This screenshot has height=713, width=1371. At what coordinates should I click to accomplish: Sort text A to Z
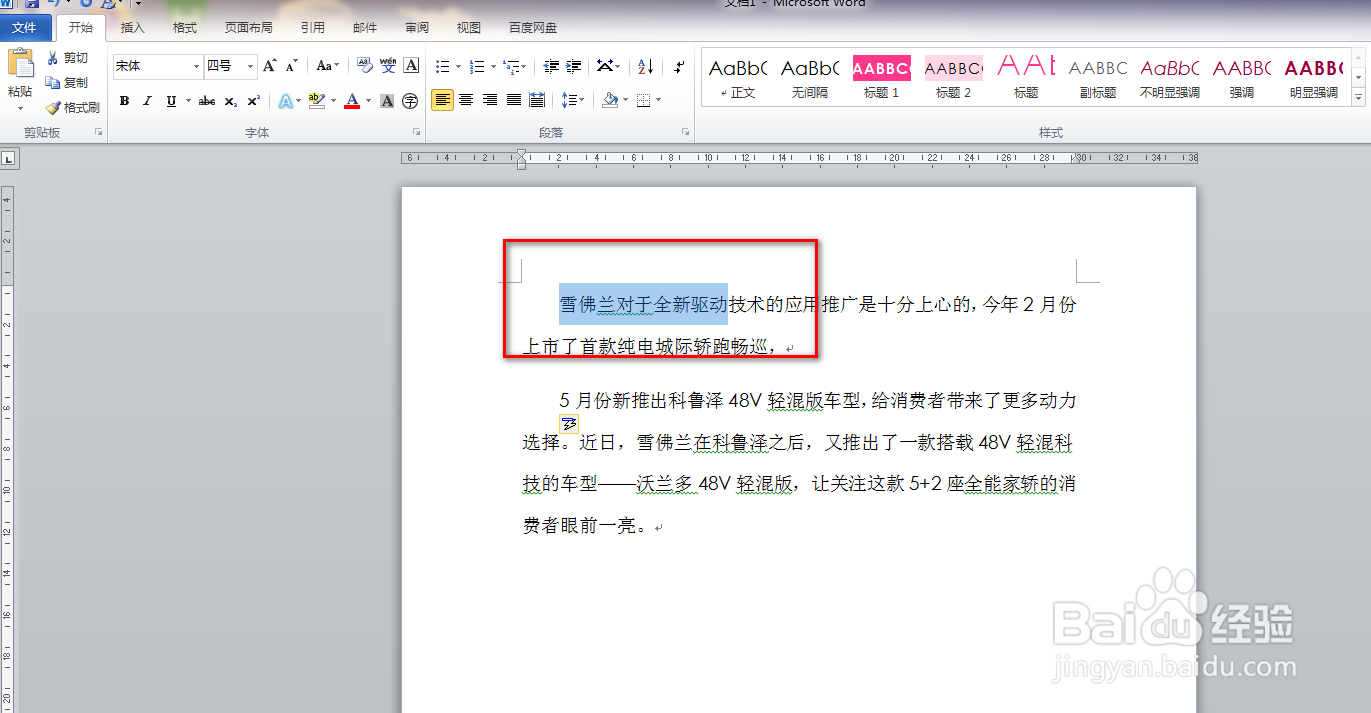(646, 66)
